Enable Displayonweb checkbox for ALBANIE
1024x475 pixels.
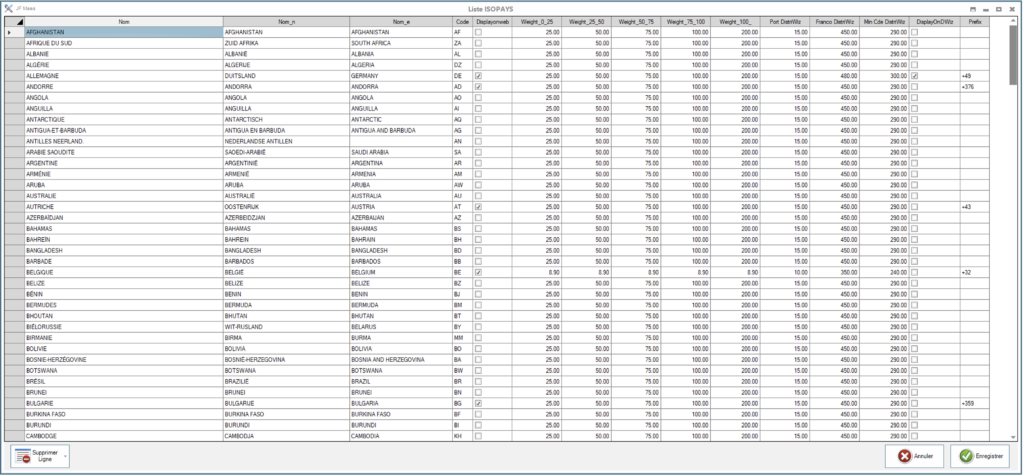[478, 54]
